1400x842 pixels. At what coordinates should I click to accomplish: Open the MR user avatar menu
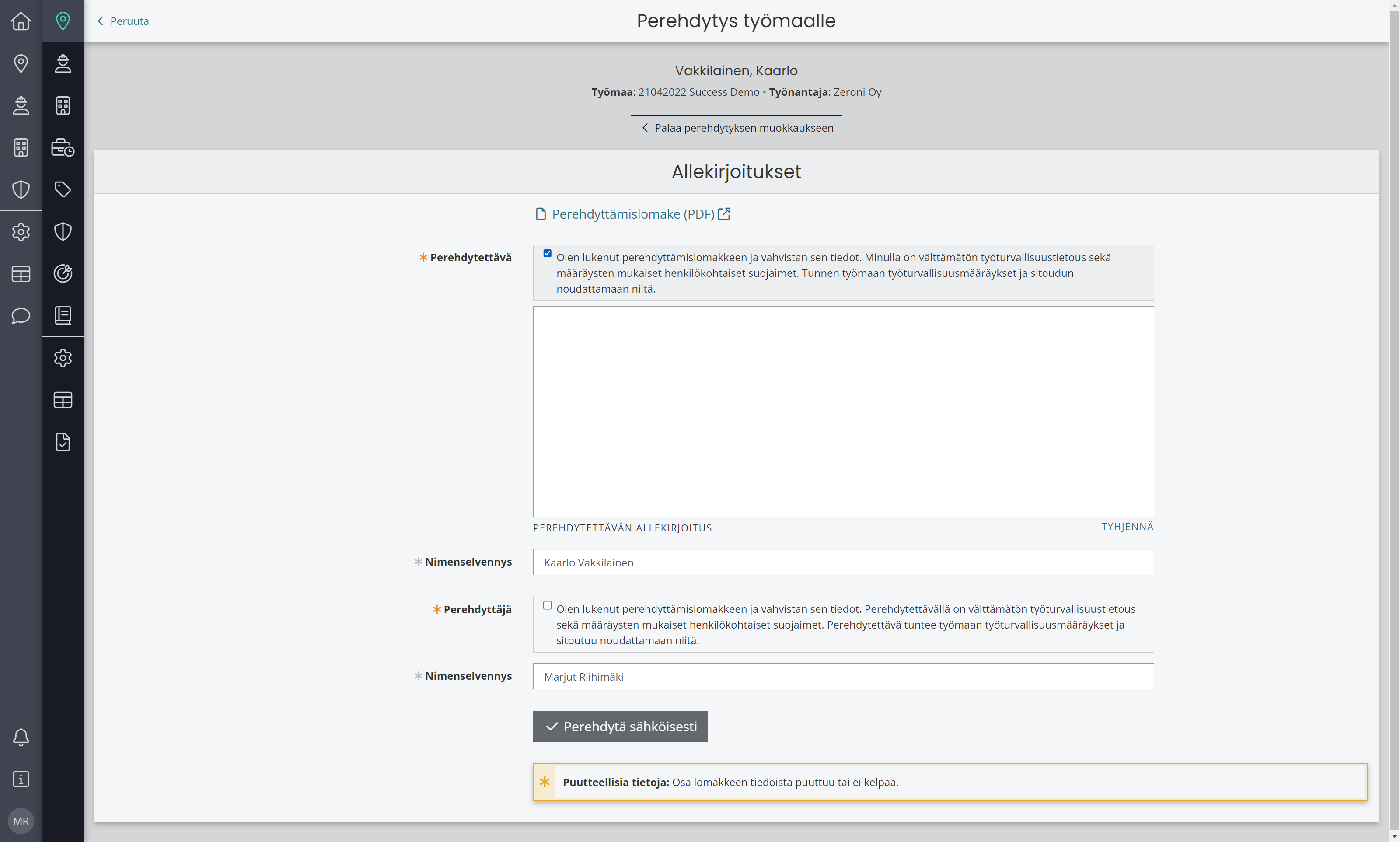click(x=21, y=821)
